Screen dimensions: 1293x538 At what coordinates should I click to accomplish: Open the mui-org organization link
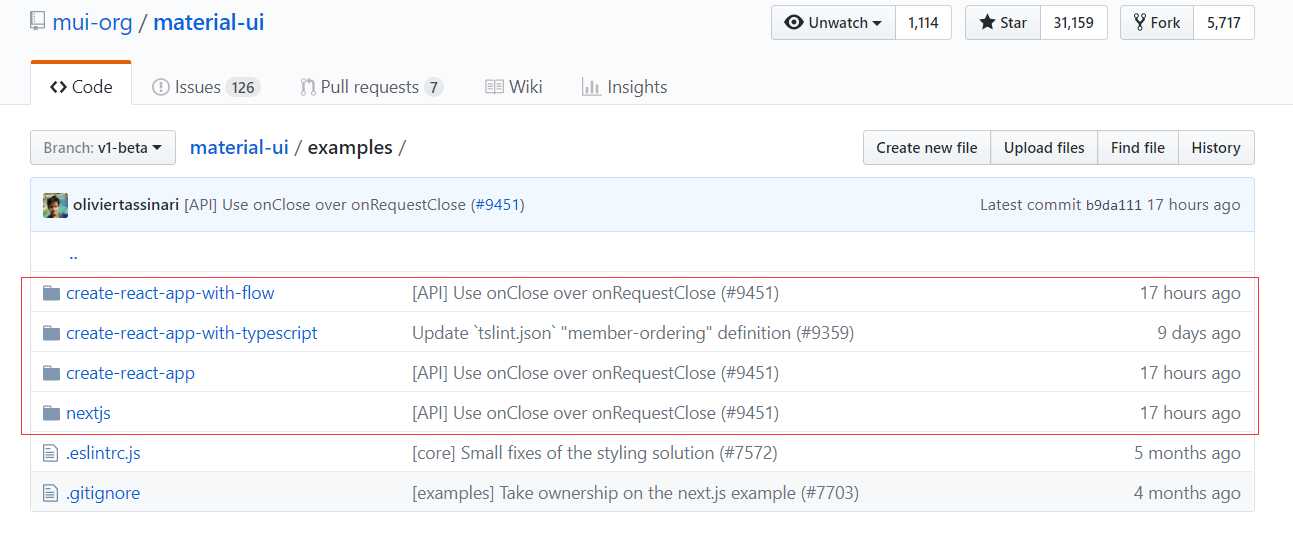91,22
